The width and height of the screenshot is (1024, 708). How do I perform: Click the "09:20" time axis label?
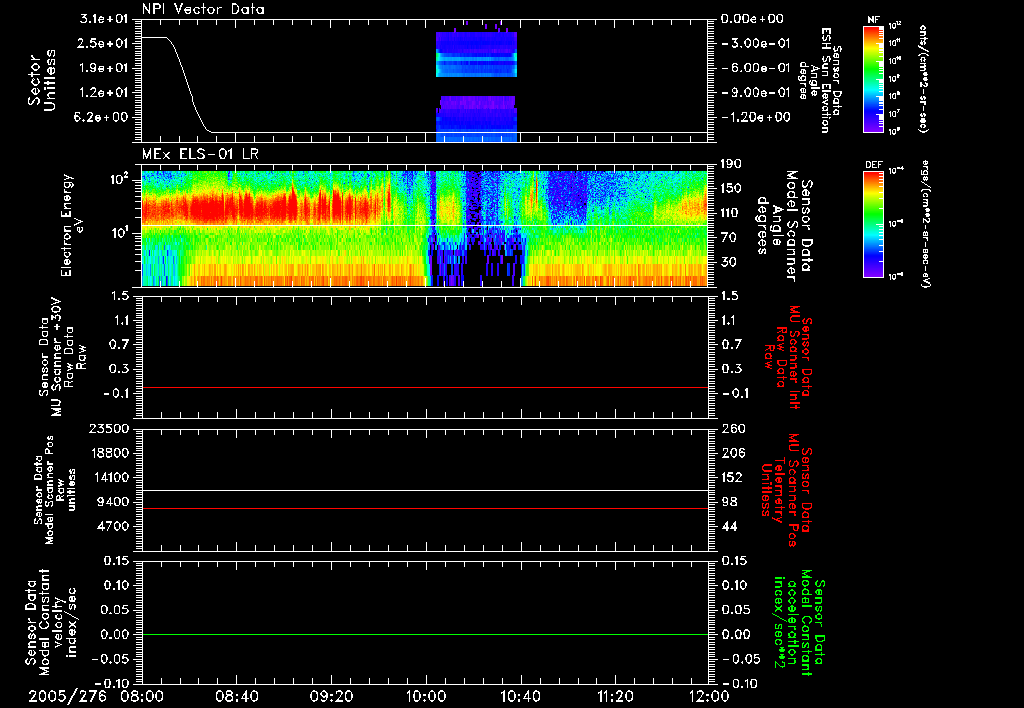click(x=331, y=696)
